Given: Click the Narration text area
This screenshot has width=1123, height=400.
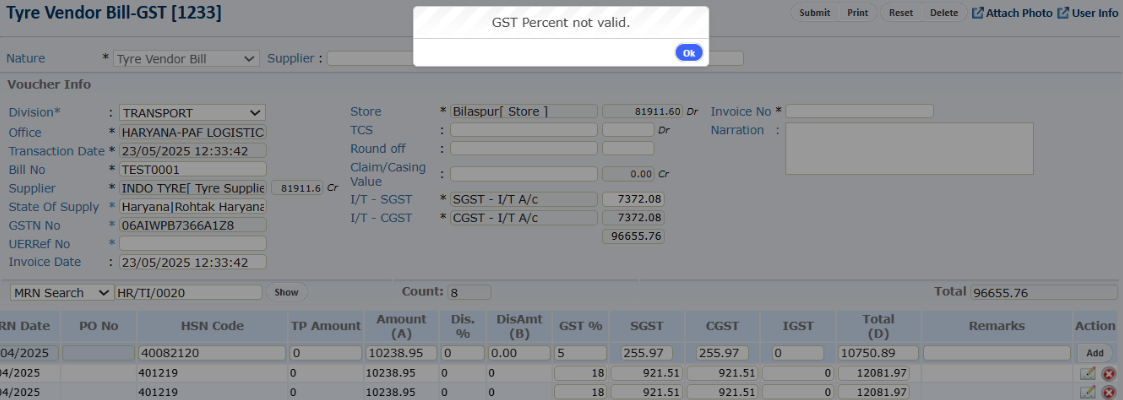Looking at the screenshot, I should click(x=909, y=149).
